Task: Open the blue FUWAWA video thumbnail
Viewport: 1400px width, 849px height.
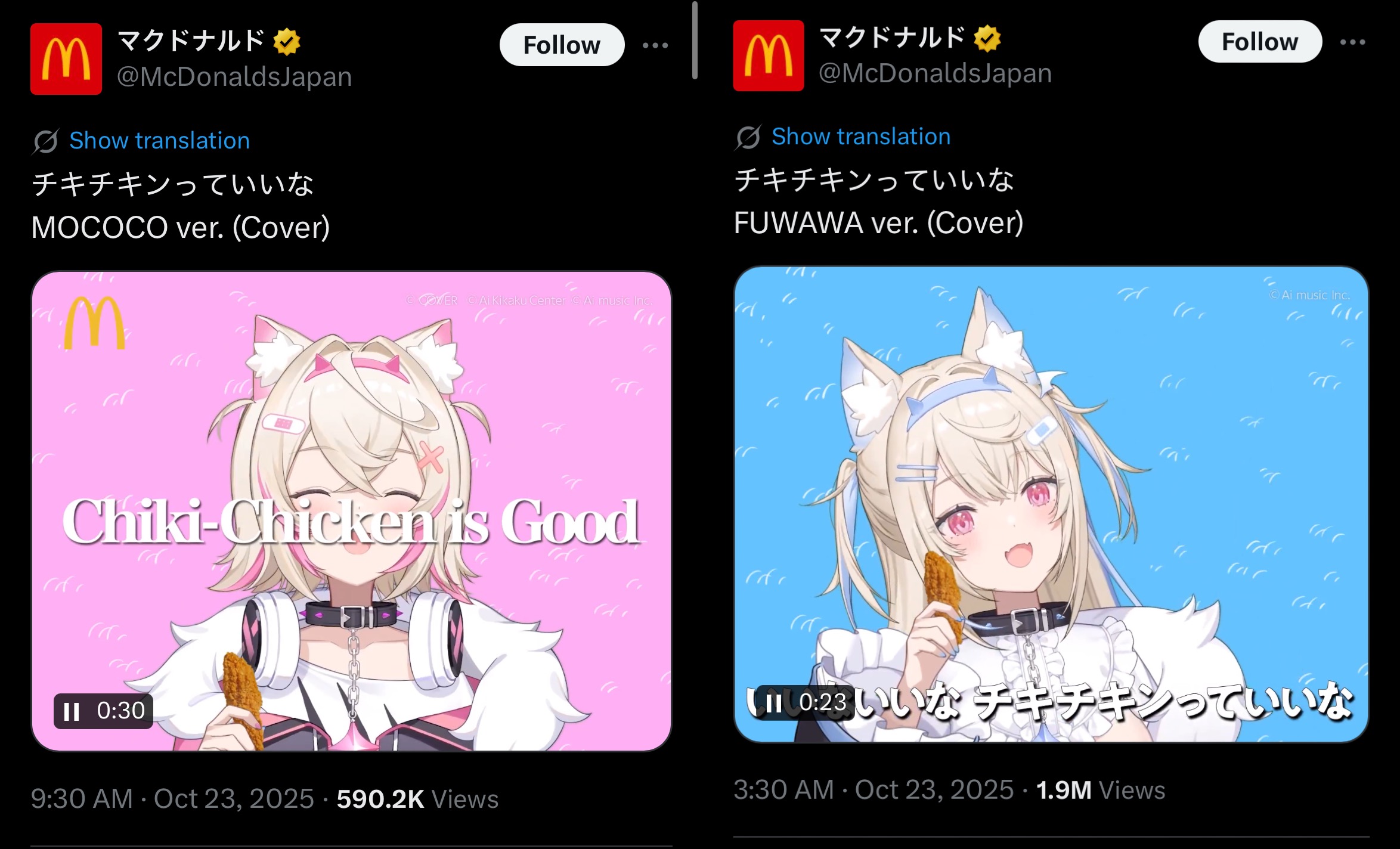Action: (1051, 504)
